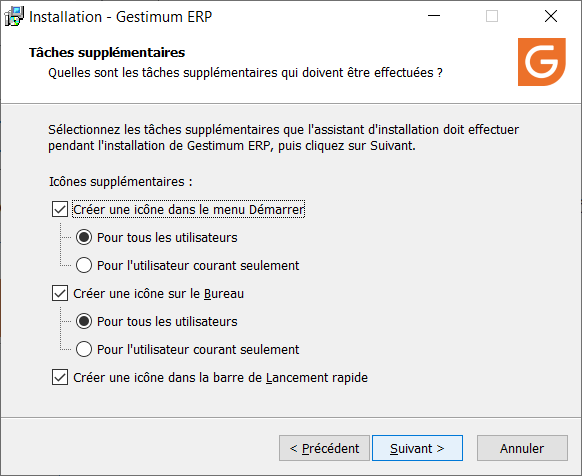This screenshot has height=476, width=582.
Task: Minimize the installer window
Action: 434,16
